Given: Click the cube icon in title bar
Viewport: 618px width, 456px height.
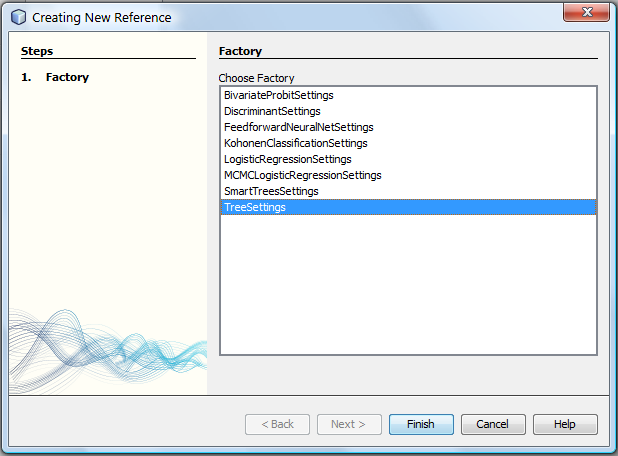Looking at the screenshot, I should [x=18, y=17].
